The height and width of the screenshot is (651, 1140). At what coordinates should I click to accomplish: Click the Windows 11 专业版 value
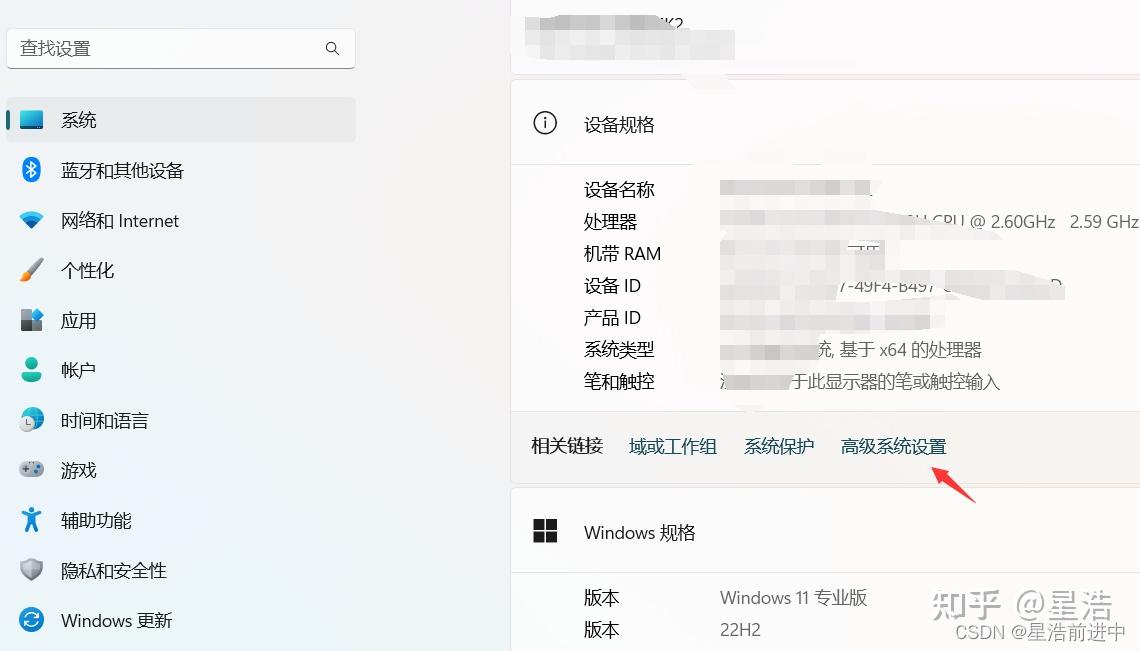(x=793, y=598)
